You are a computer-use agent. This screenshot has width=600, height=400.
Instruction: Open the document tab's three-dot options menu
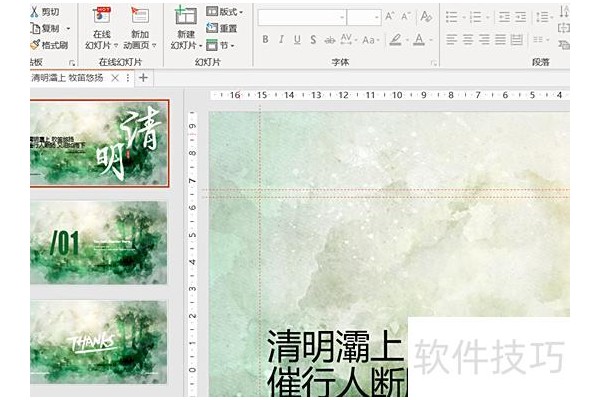pyautogui.click(x=128, y=78)
